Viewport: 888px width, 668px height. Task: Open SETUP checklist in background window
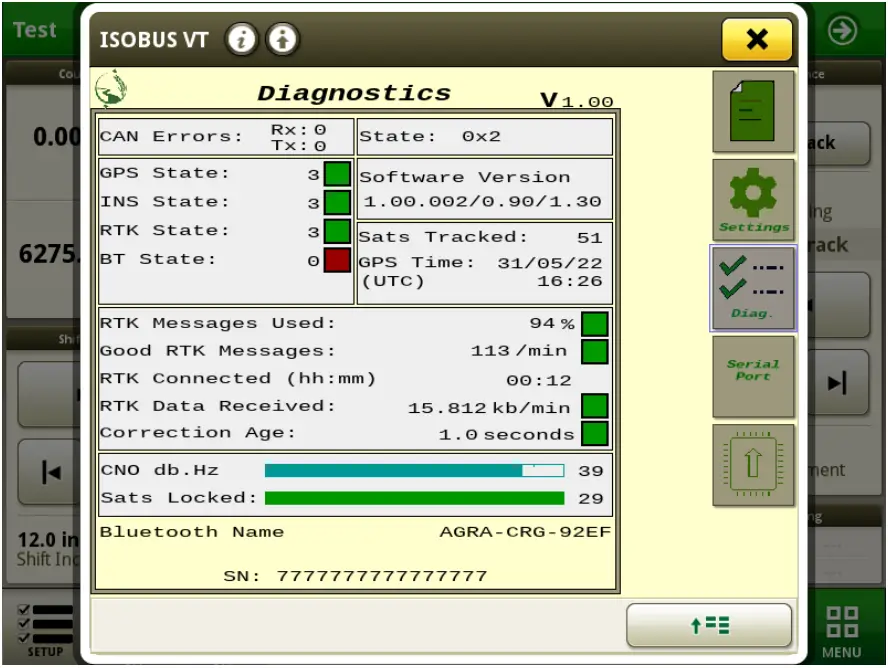click(x=45, y=630)
